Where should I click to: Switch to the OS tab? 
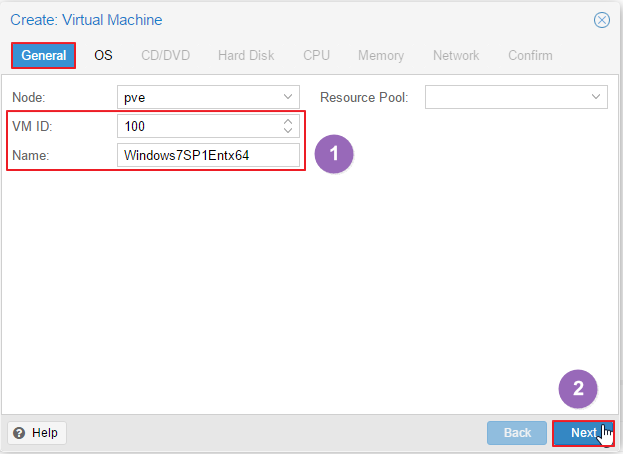[x=103, y=55]
